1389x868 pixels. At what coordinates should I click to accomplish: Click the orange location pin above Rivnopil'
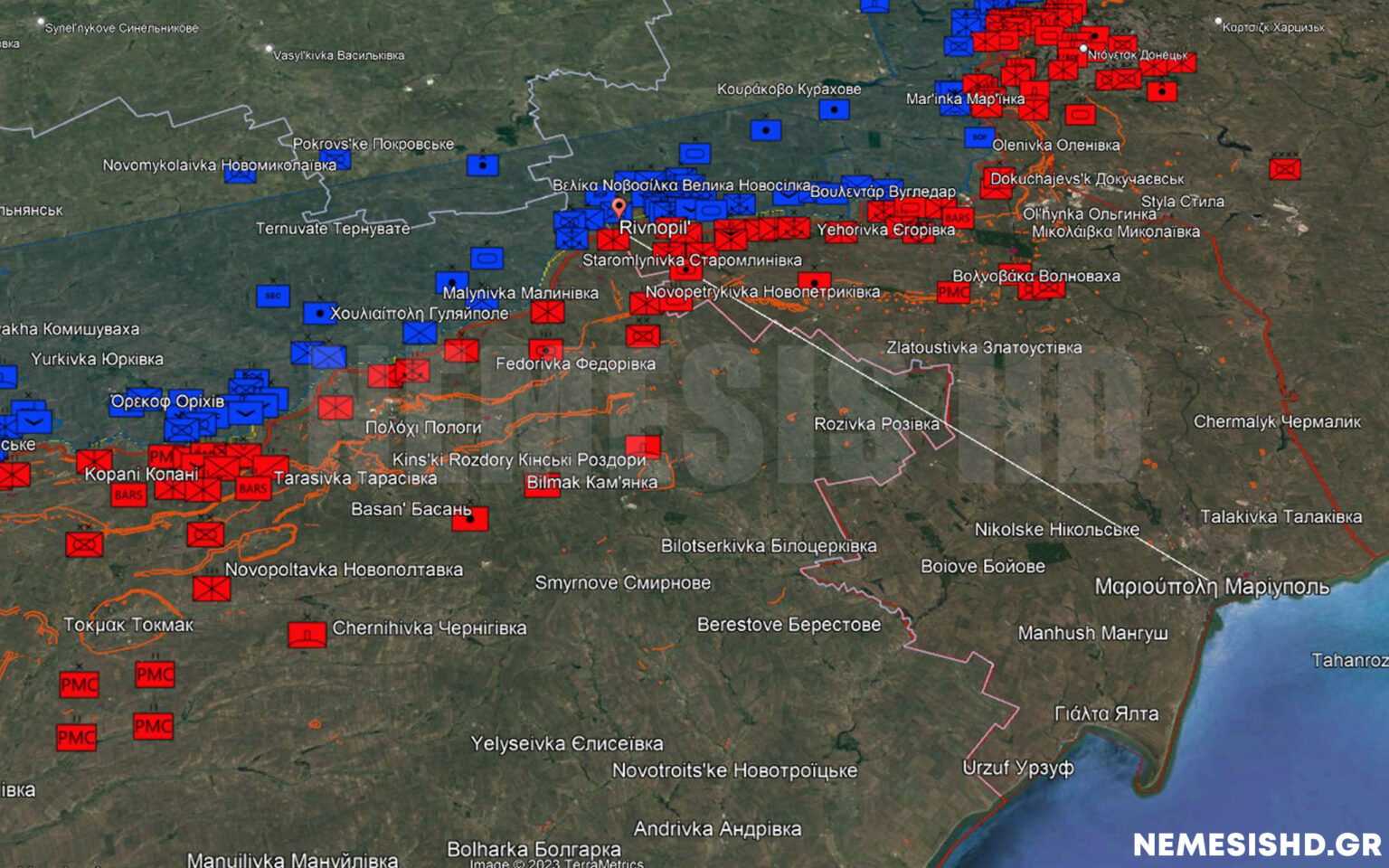619,209
